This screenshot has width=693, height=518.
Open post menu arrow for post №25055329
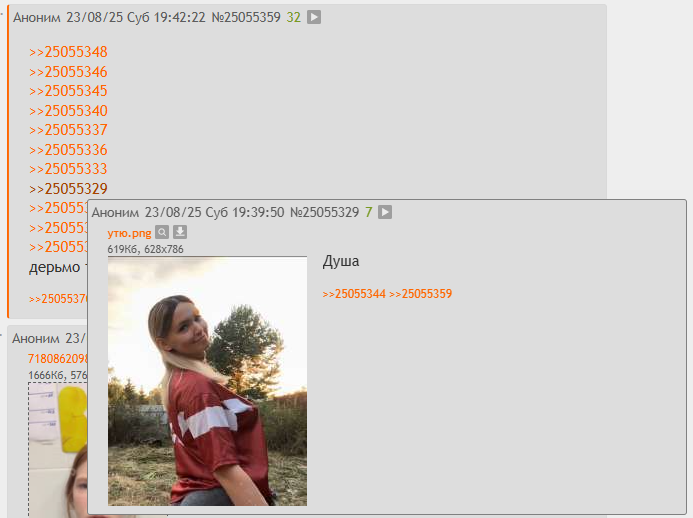[385, 212]
